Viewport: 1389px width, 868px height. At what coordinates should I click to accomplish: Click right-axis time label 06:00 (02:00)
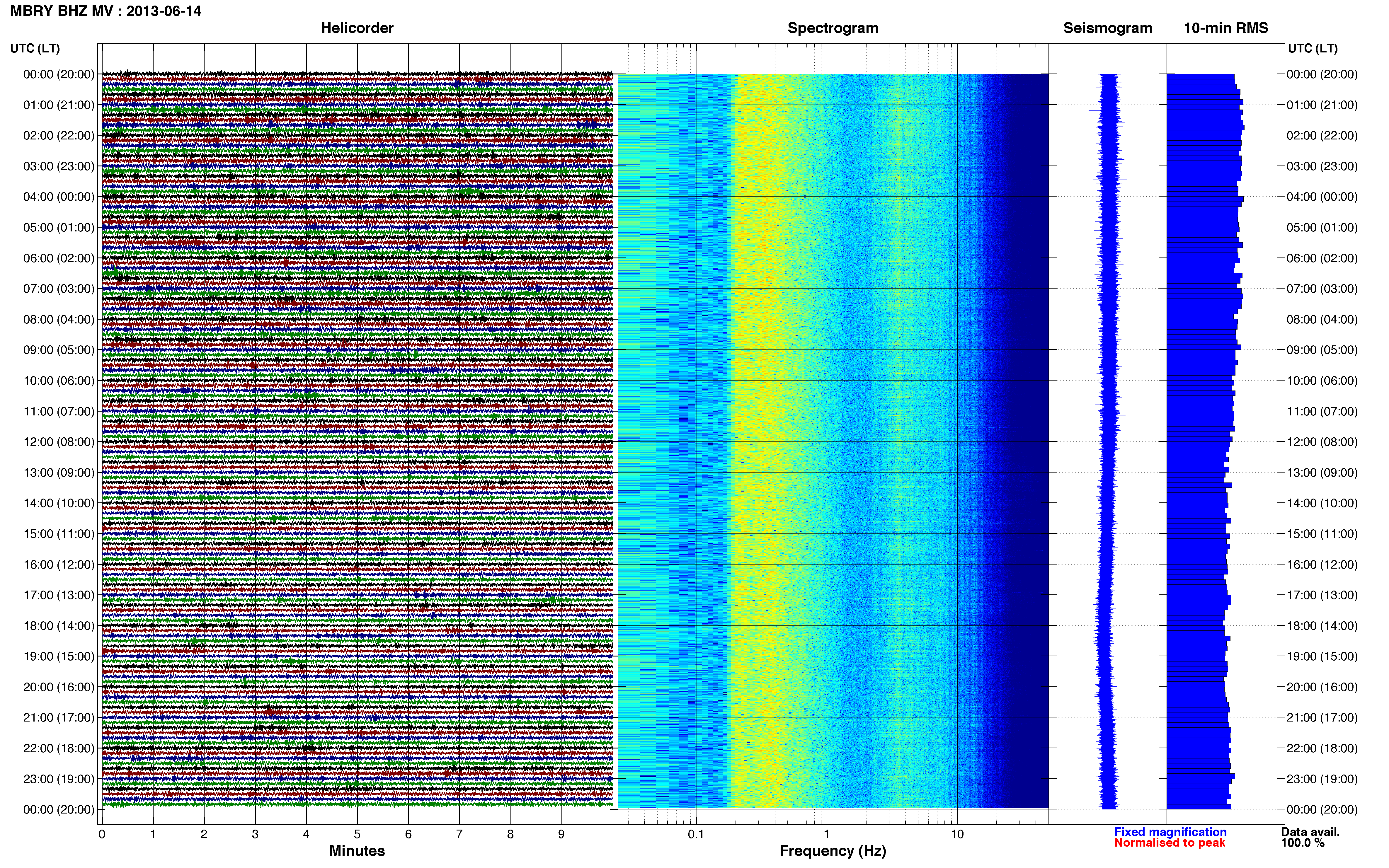click(x=1322, y=258)
